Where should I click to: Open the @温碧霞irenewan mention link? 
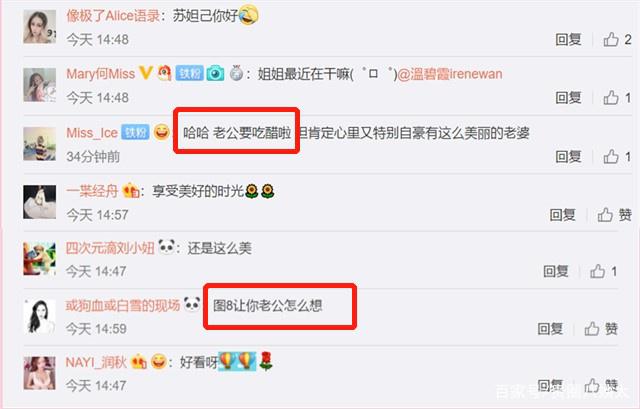tap(450, 74)
